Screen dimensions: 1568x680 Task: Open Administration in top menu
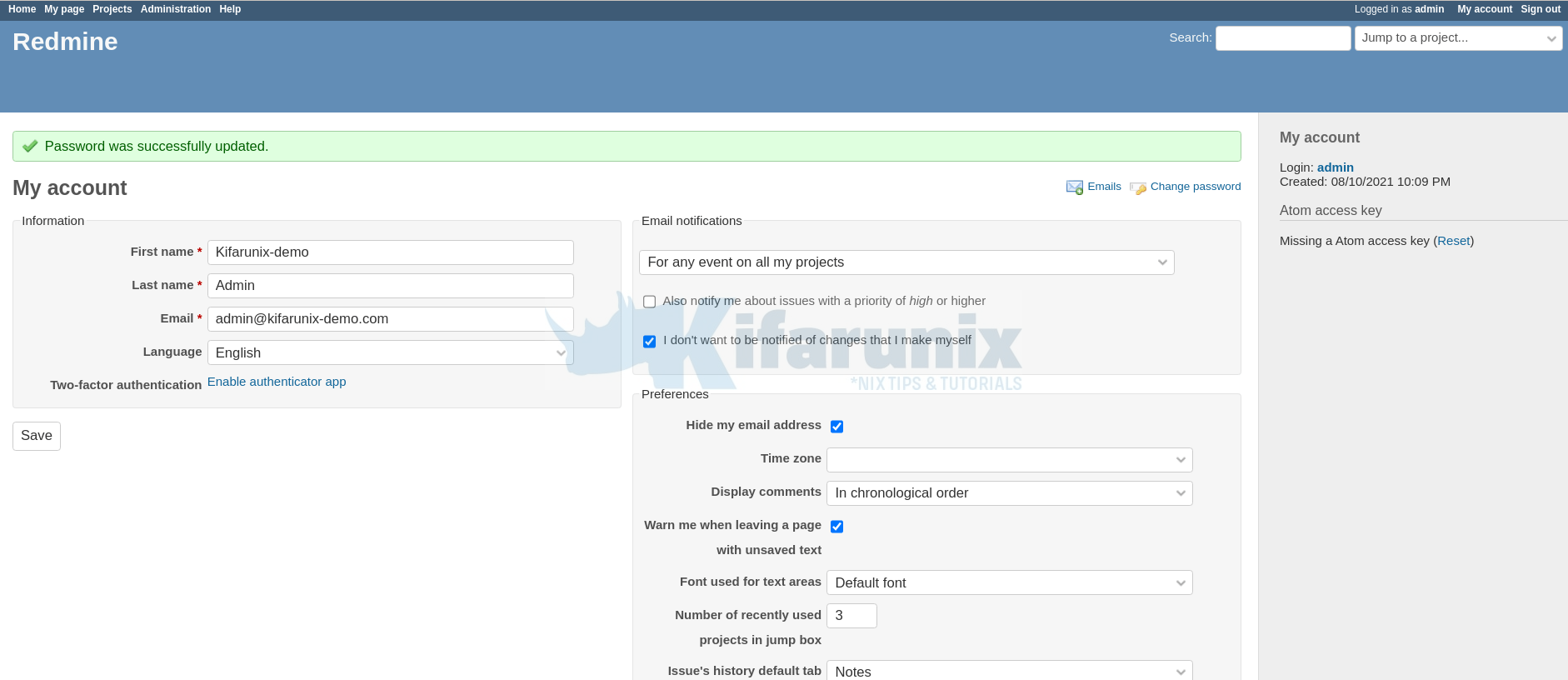(x=176, y=9)
